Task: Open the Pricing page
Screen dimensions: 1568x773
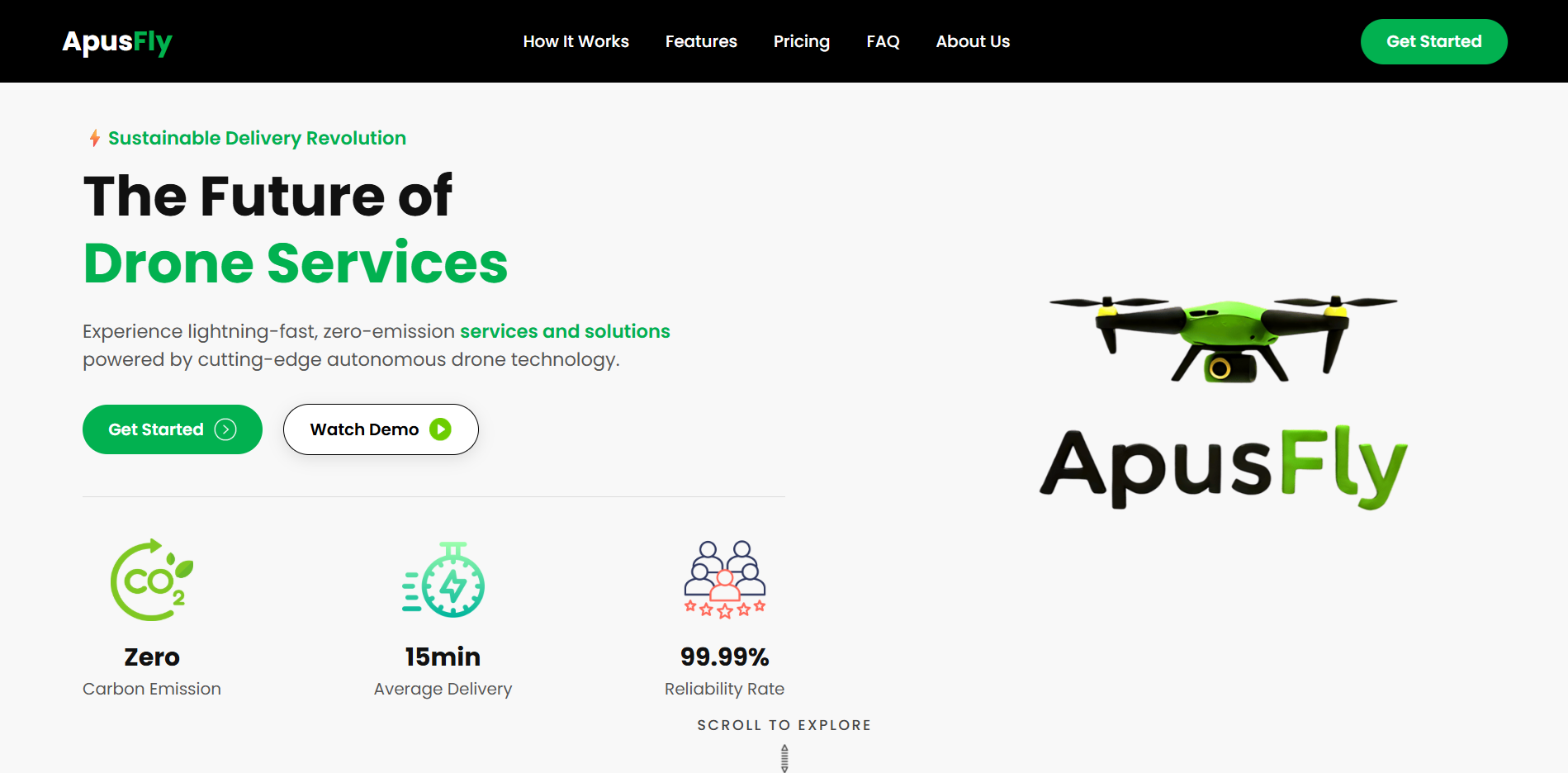Action: pyautogui.click(x=801, y=40)
